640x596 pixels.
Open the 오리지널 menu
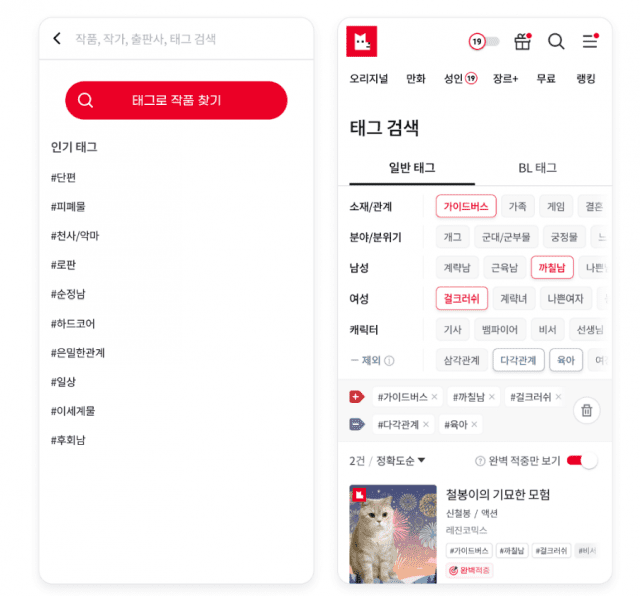369,78
